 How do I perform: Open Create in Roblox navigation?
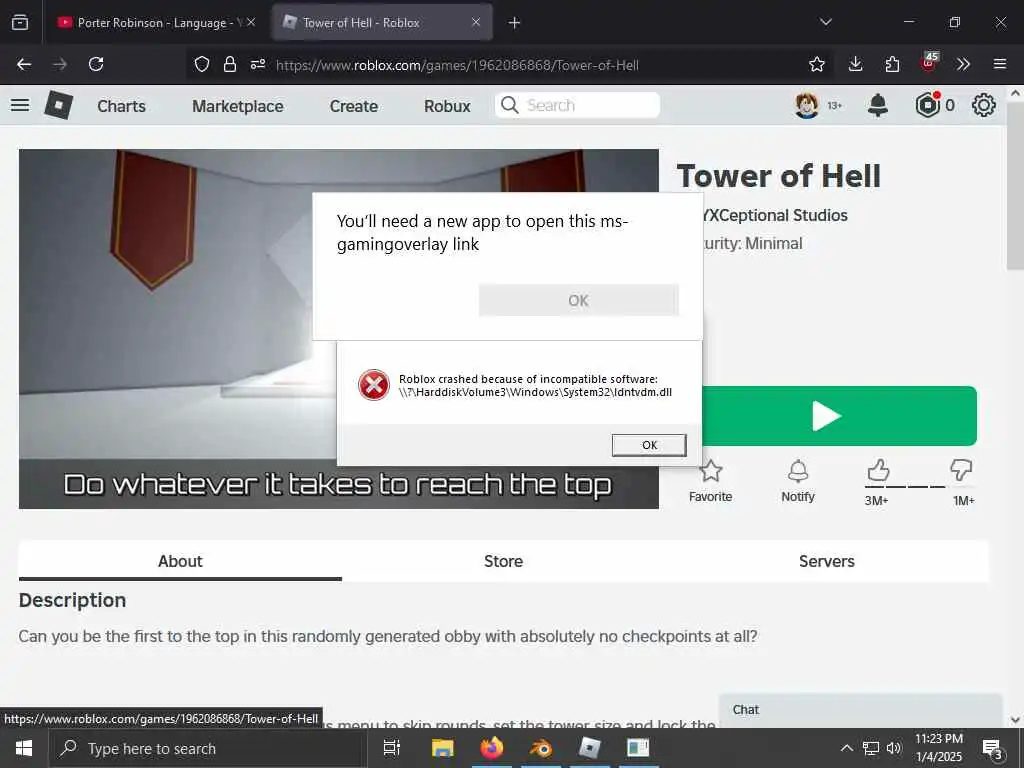tap(353, 106)
